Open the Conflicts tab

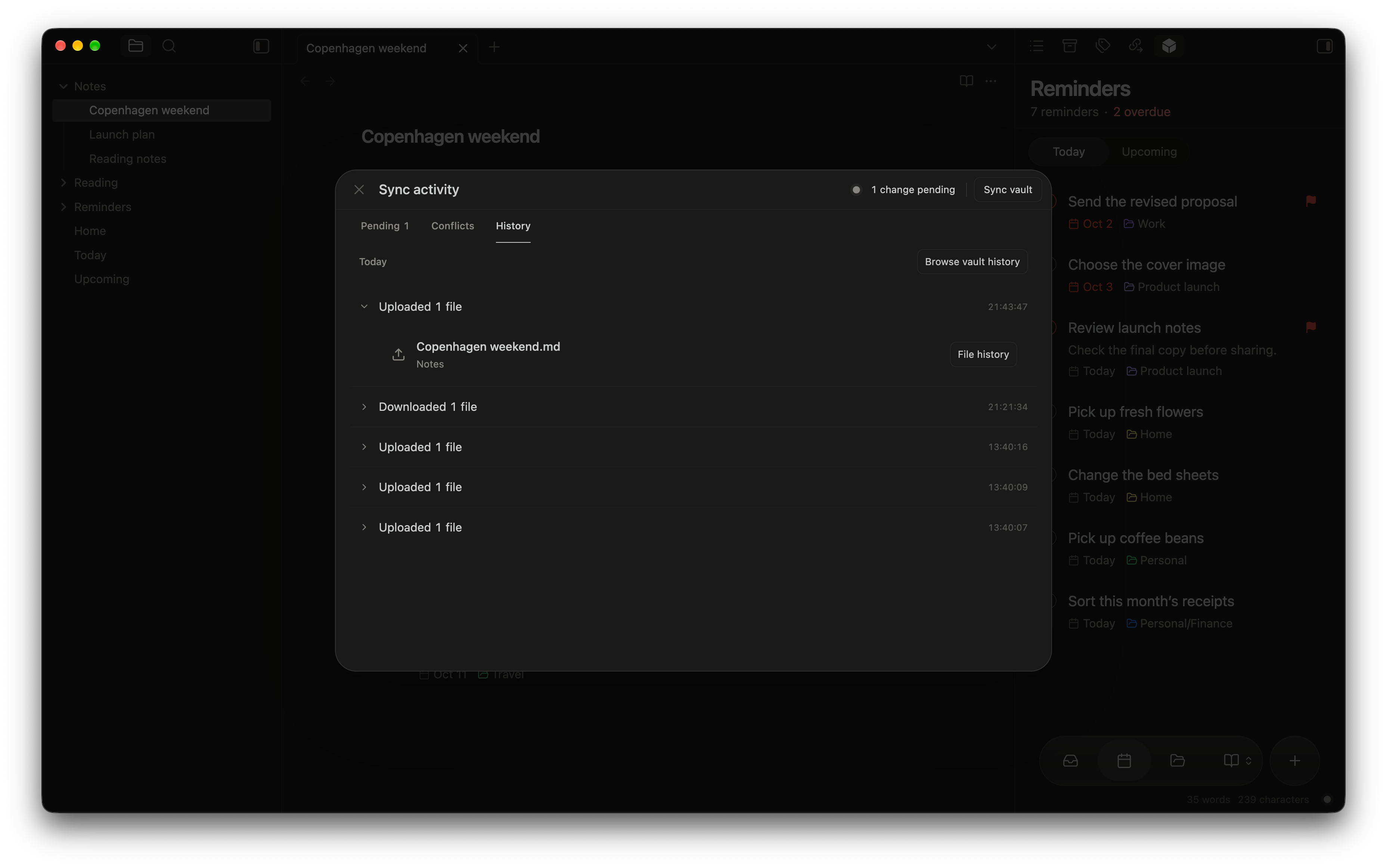click(452, 226)
